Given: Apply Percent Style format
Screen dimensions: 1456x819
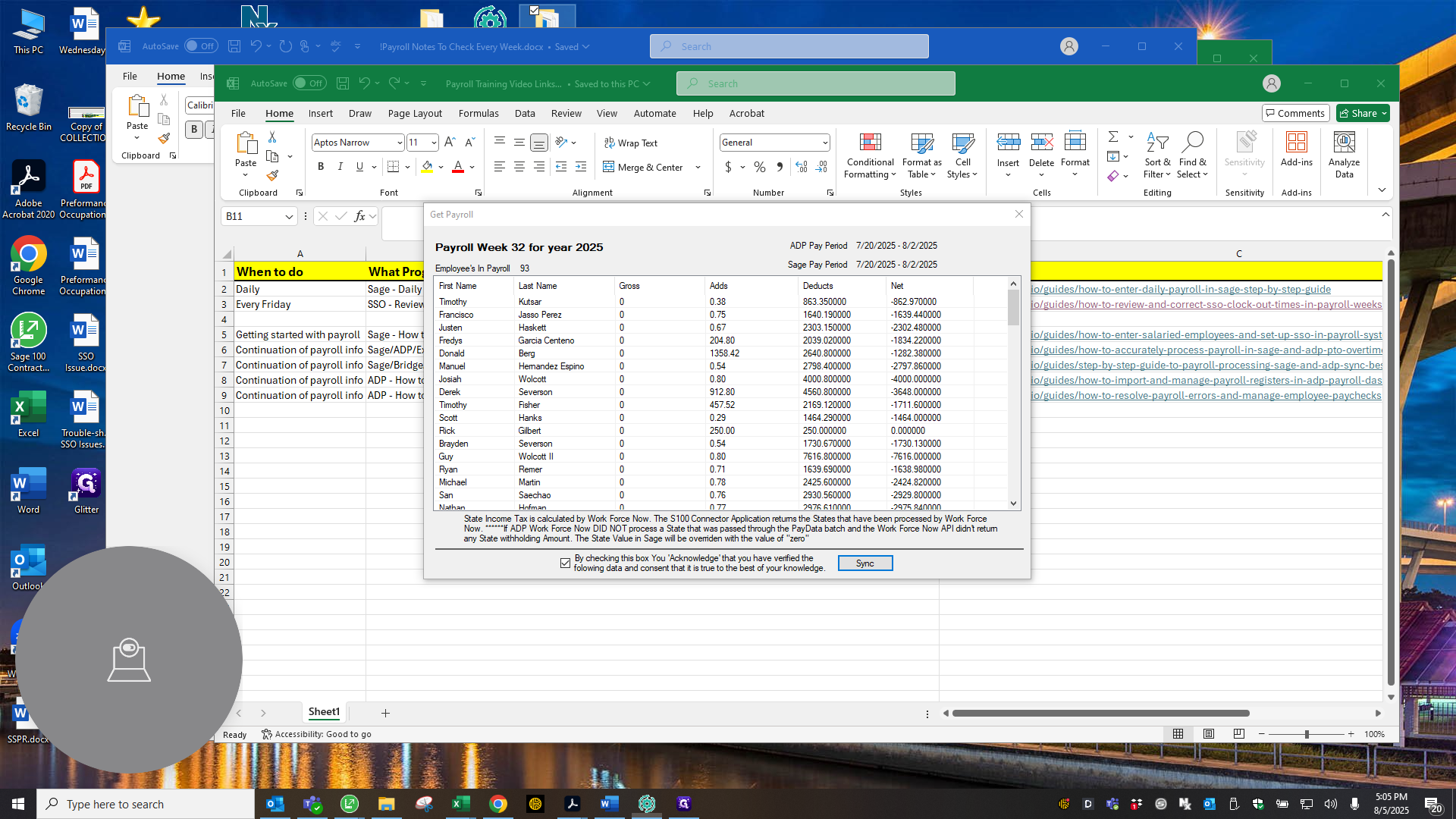Looking at the screenshot, I should 760,167.
